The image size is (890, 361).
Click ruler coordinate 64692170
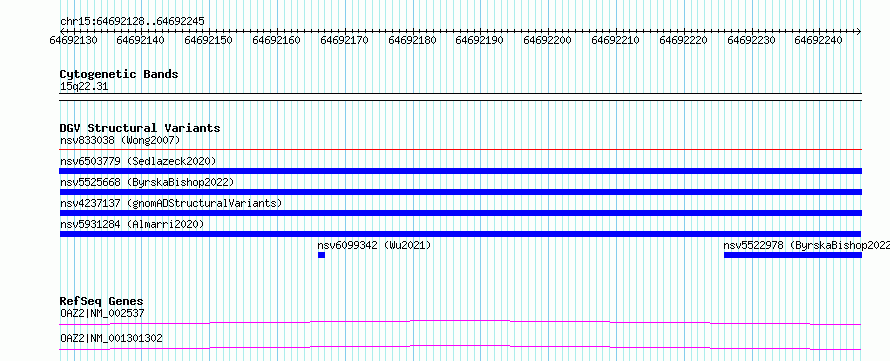pos(345,40)
